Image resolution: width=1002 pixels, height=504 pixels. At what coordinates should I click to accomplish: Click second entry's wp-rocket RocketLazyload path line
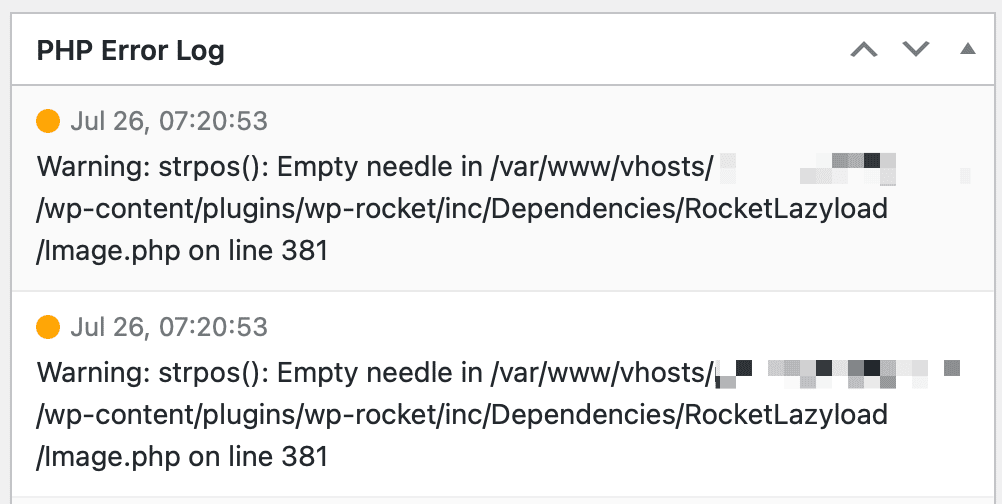462,415
